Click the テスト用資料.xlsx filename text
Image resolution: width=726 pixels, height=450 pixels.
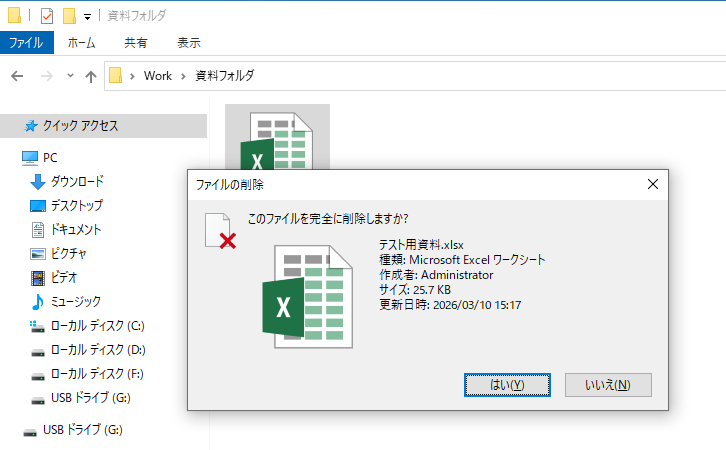(421, 244)
